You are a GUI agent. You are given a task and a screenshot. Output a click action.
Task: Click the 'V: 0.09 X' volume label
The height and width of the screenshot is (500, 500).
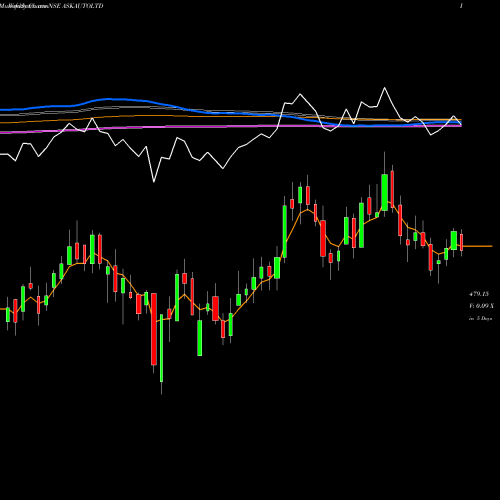(x=481, y=306)
